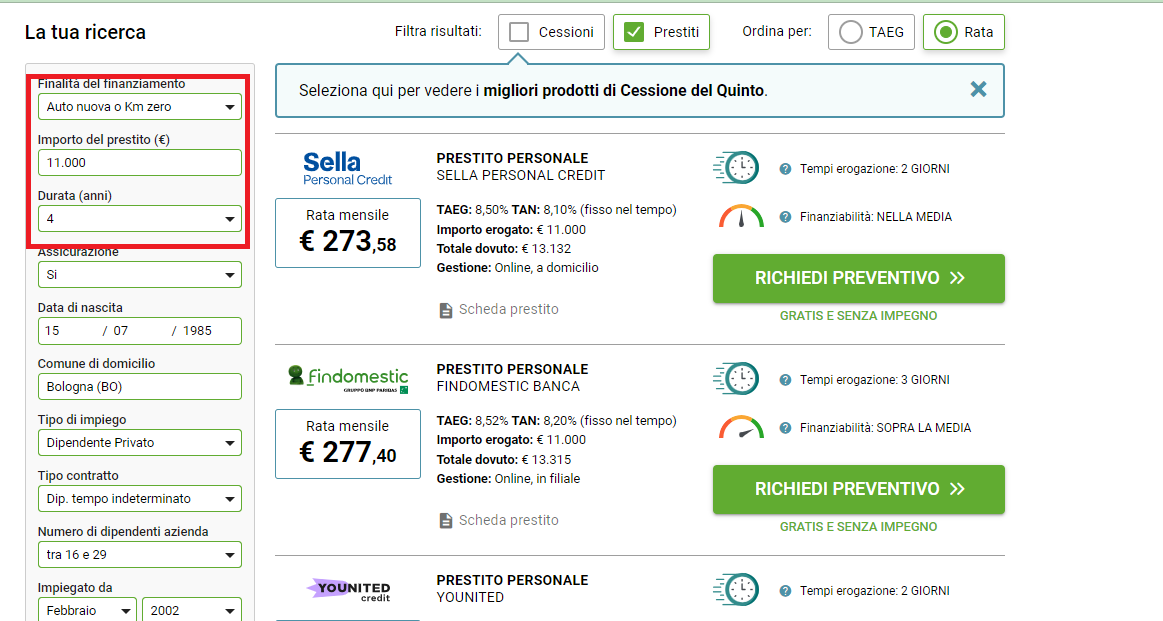The image size is (1163, 621).
Task: Click Findomestic finanziabilità gauge icon
Action: click(x=741, y=427)
